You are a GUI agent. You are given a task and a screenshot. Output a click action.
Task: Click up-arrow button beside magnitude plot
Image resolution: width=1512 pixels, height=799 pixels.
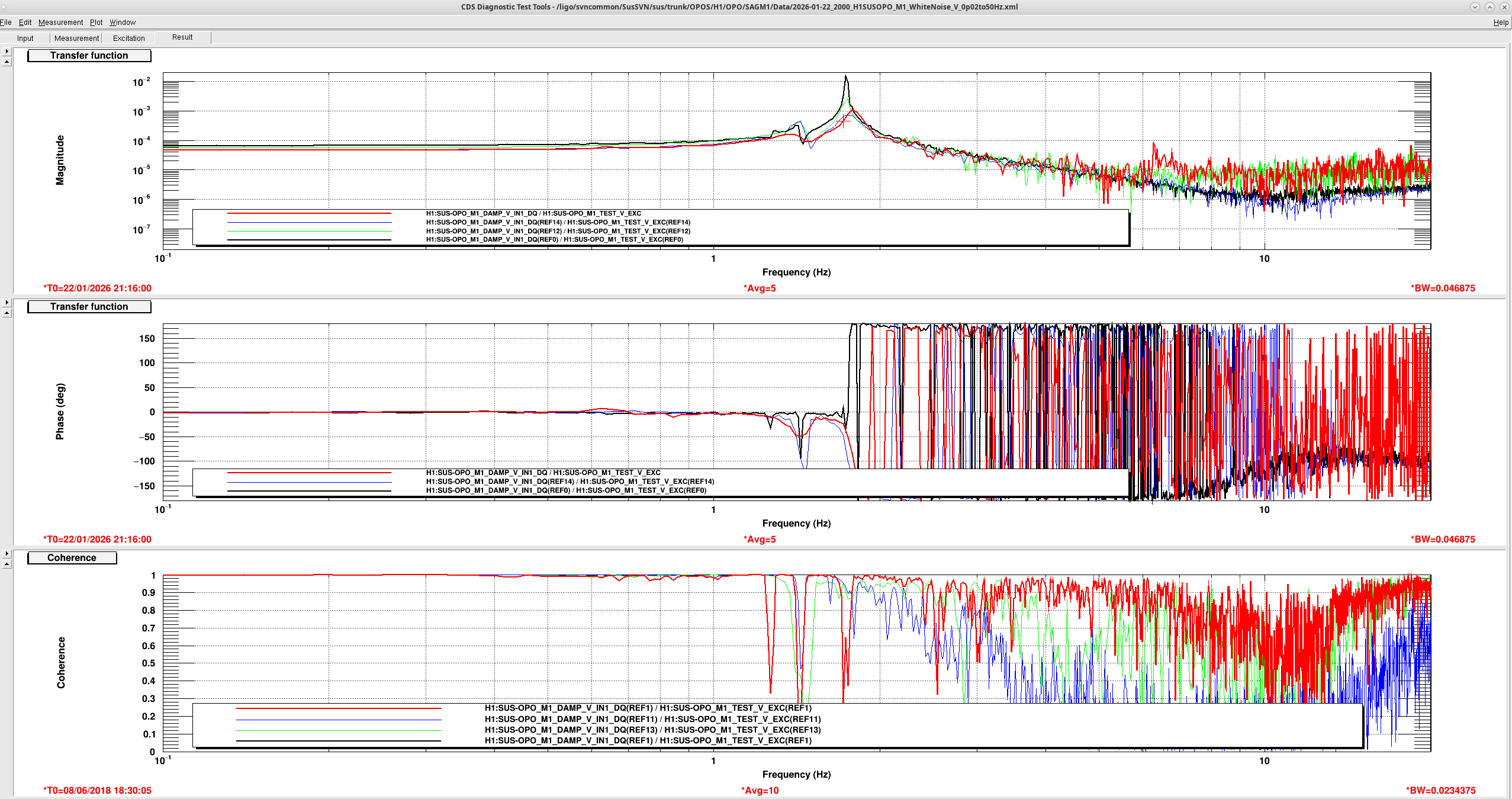click(x=7, y=62)
